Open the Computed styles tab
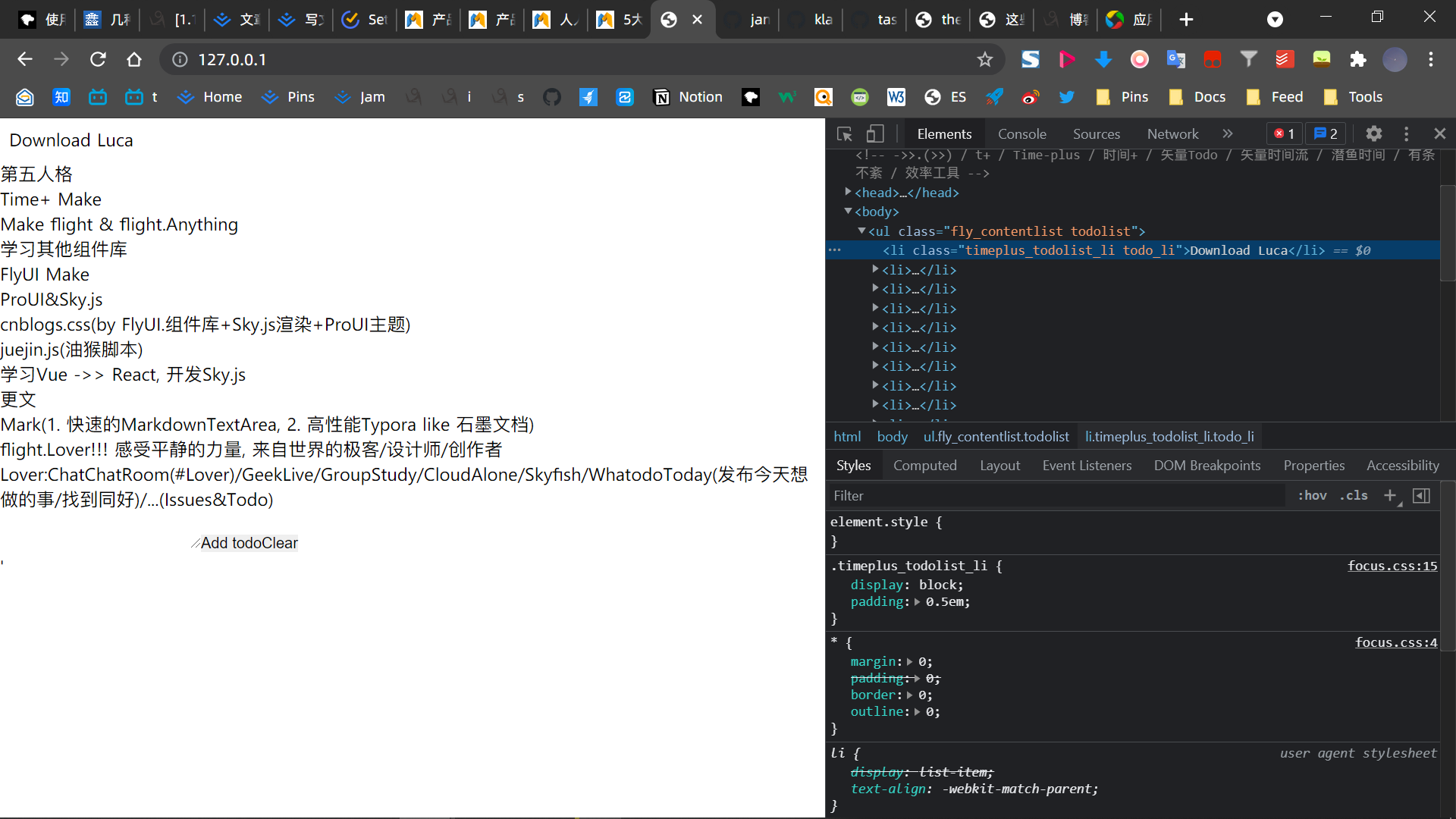1456x819 pixels. click(924, 466)
